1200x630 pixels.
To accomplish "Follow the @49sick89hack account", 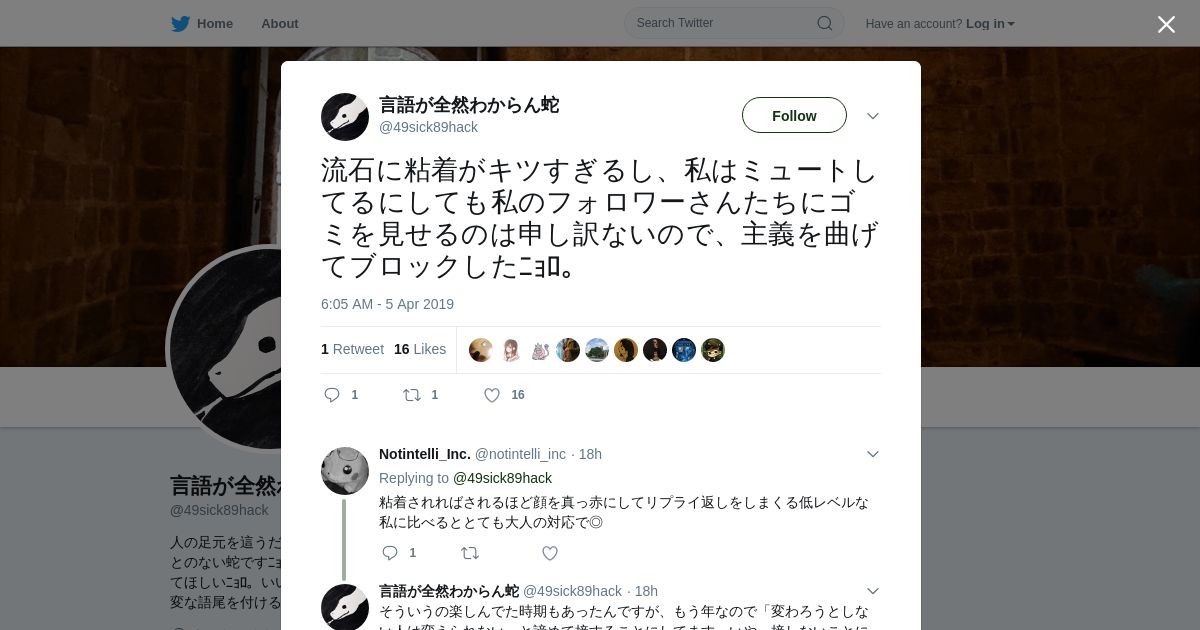I will click(794, 115).
